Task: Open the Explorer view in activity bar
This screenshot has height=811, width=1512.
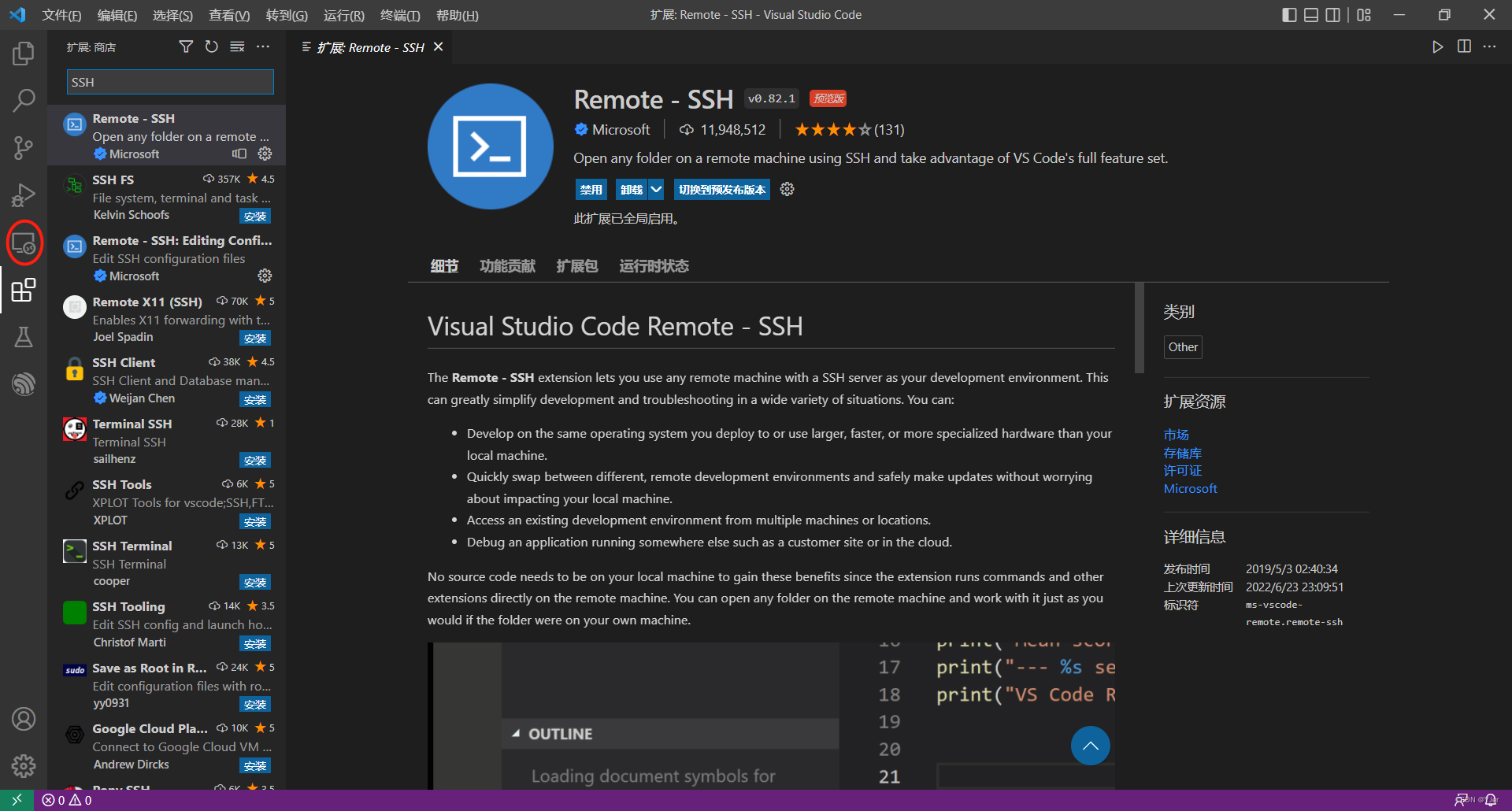Action: 24,54
